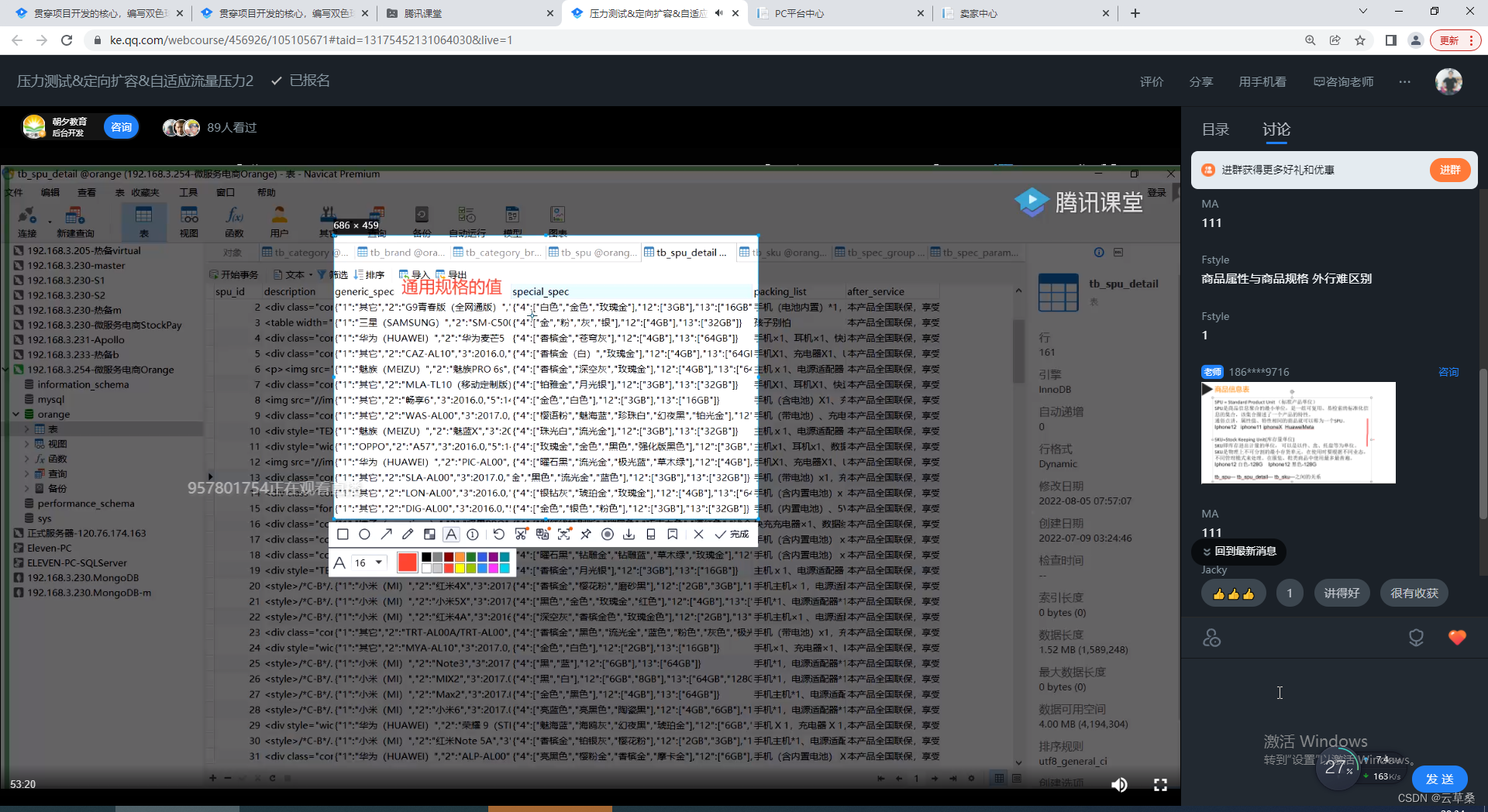Mute the video volume speaker
The height and width of the screenshot is (812, 1488).
tap(1119, 785)
